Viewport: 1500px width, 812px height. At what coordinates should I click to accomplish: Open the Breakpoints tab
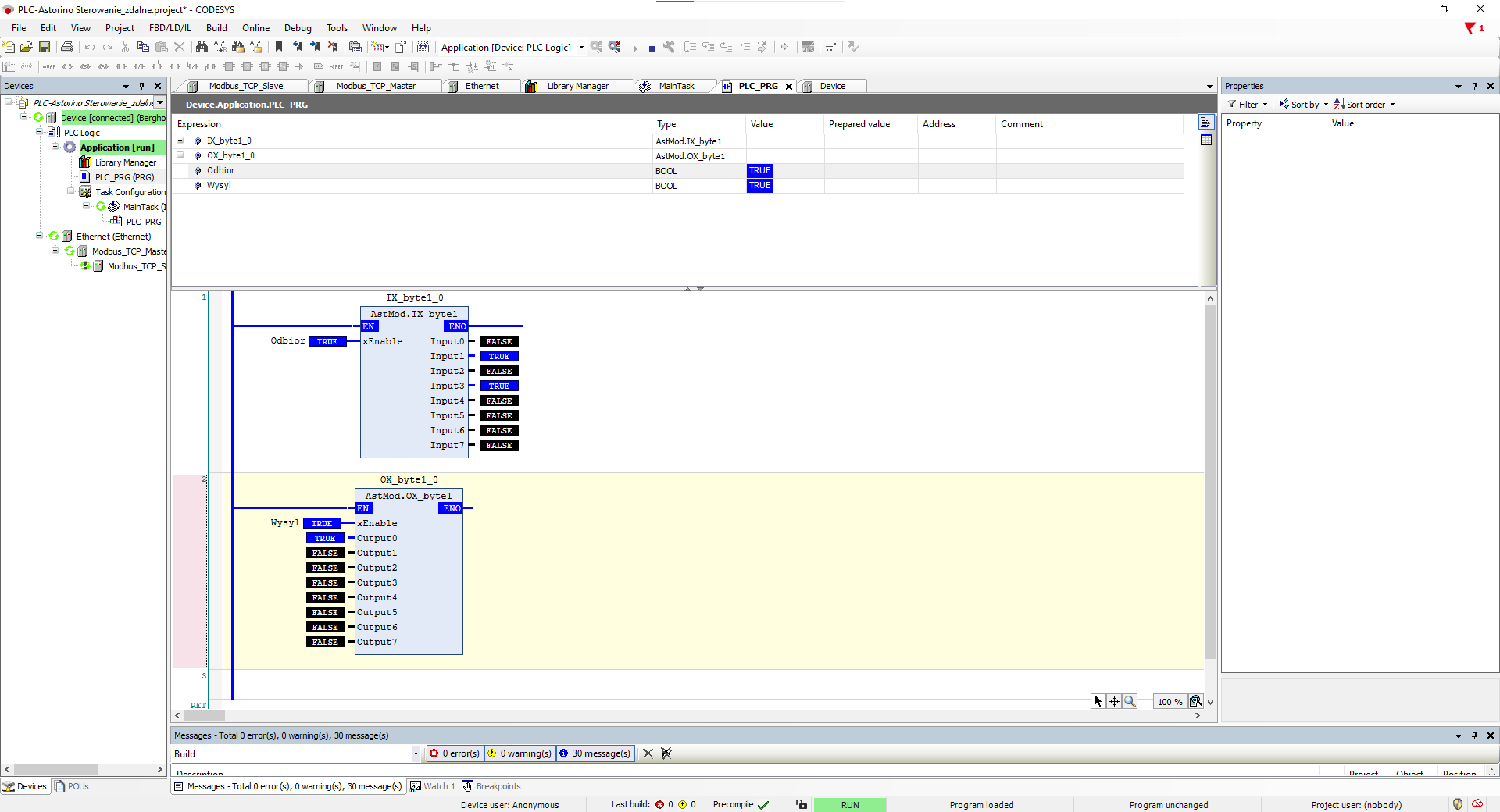[x=491, y=786]
